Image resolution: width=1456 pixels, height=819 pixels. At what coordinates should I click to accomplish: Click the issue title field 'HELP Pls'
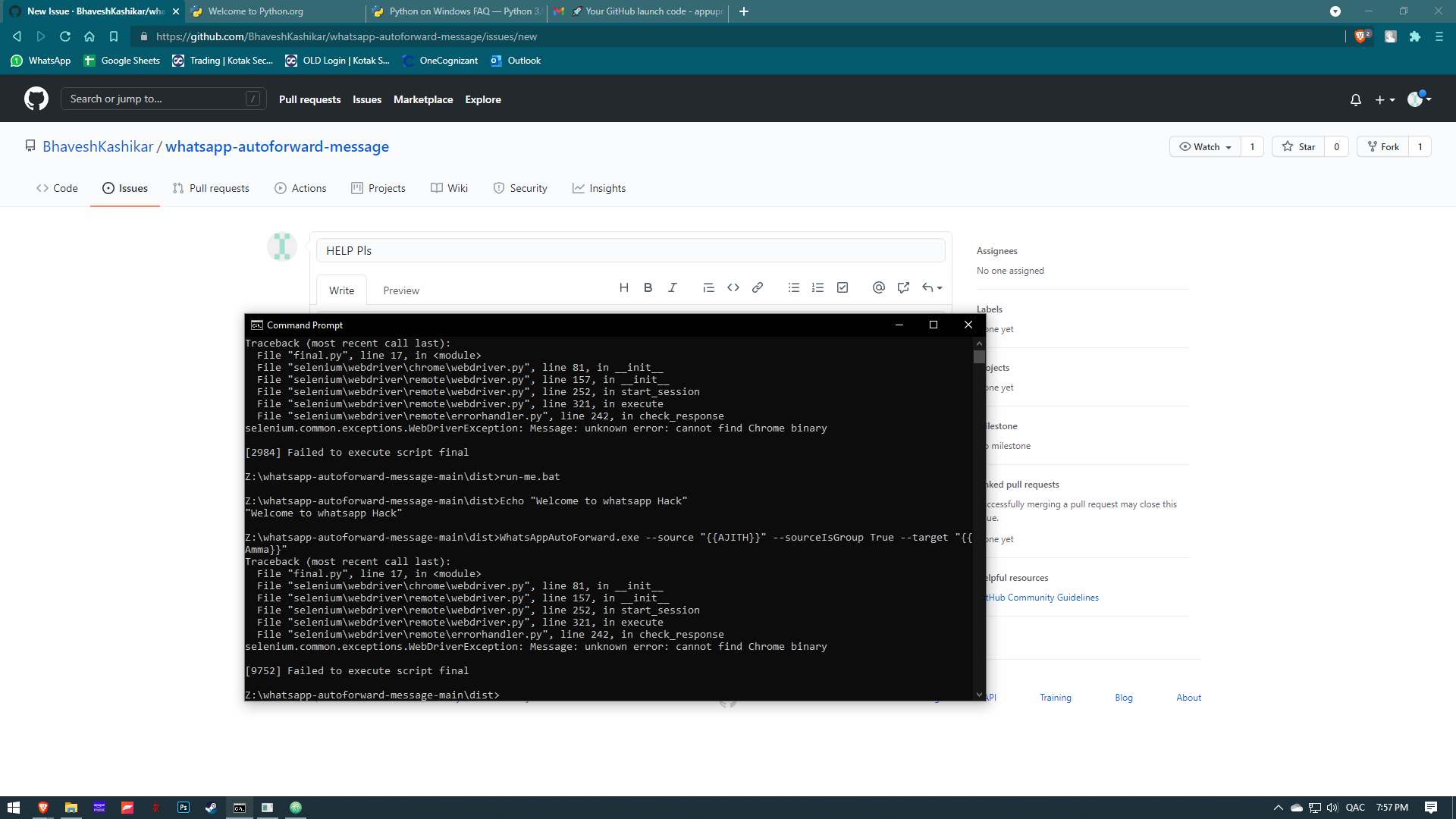(x=631, y=250)
